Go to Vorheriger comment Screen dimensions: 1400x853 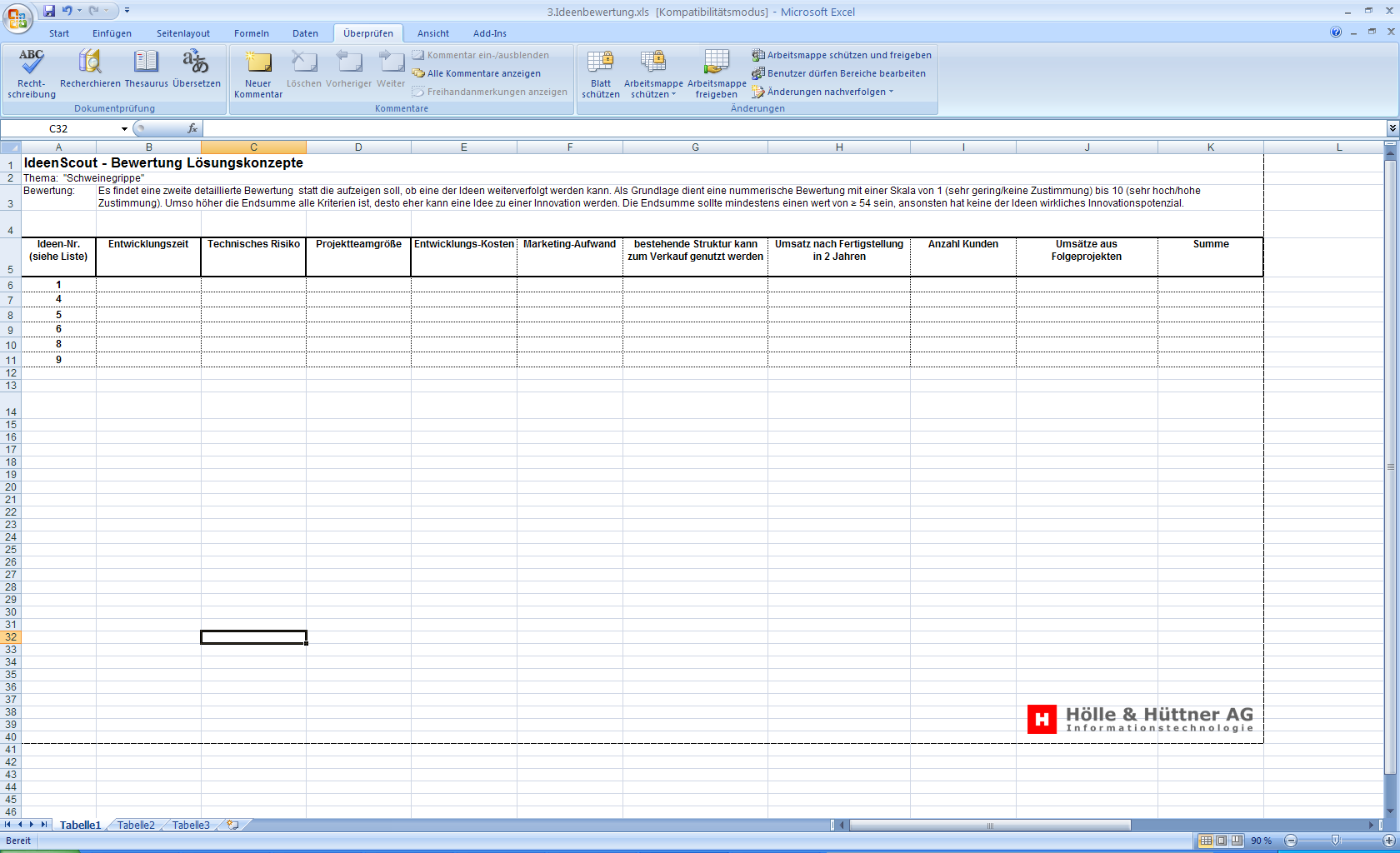[349, 68]
